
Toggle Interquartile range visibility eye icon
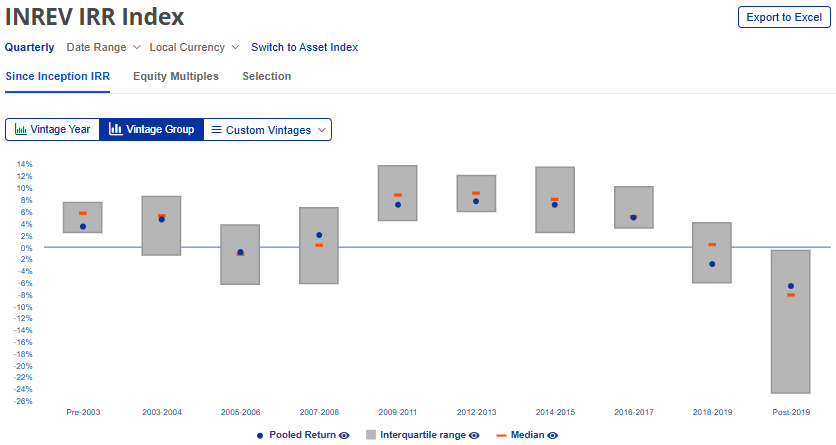click(x=474, y=435)
